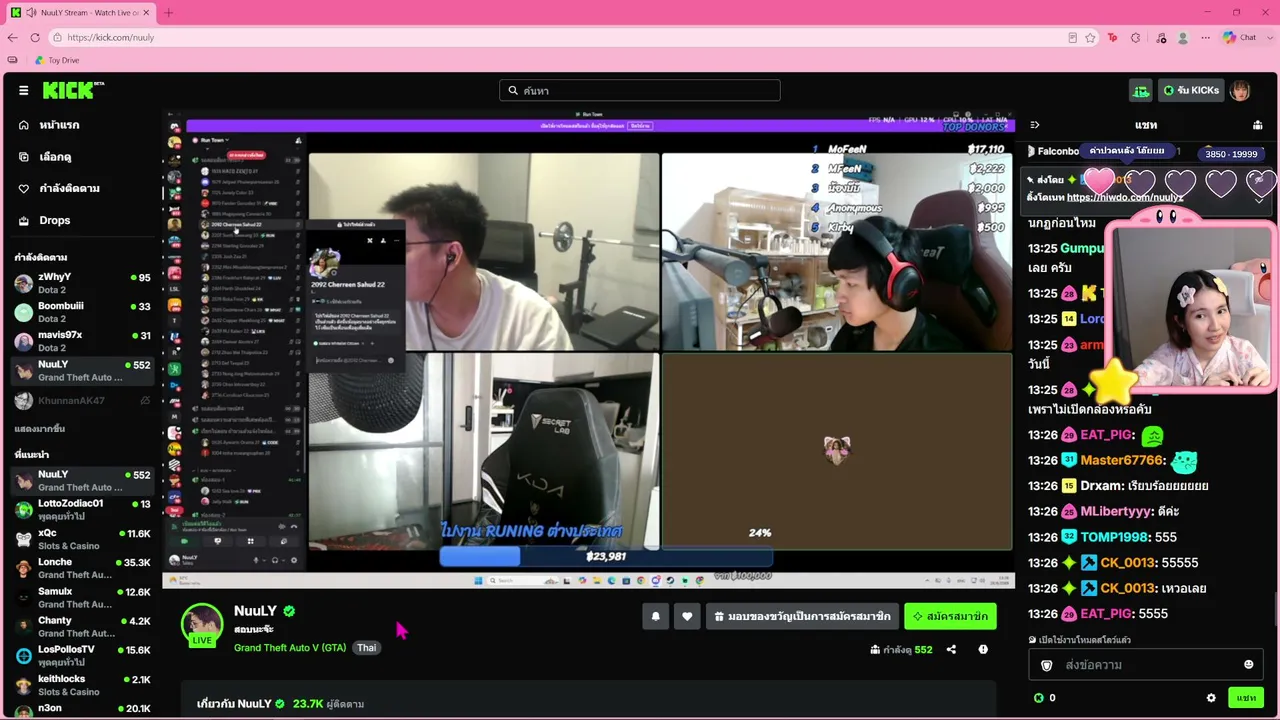The height and width of the screenshot is (720, 1280).
Task: Toggle stream notifications bell
Action: (x=655, y=617)
